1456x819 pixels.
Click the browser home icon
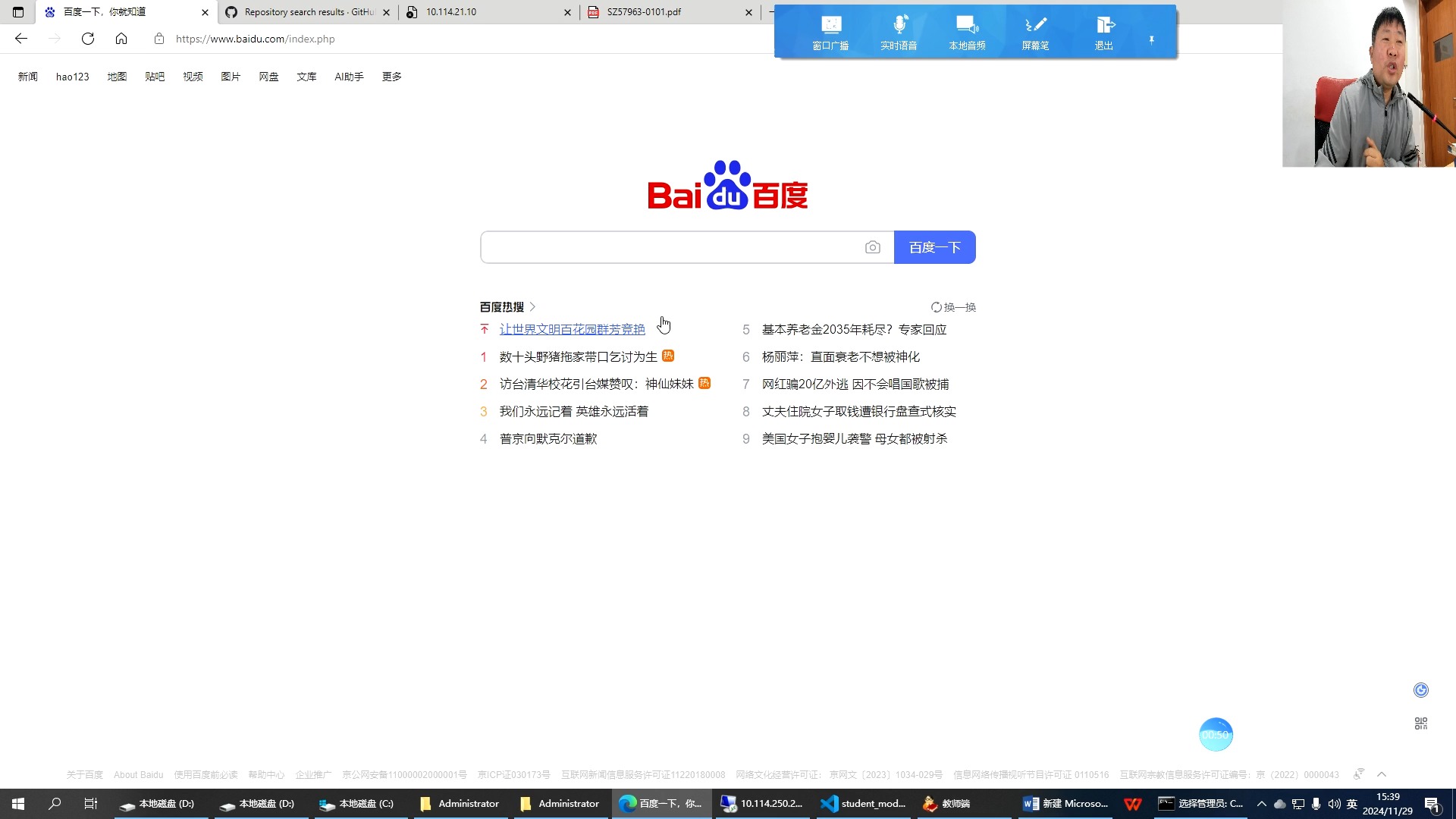pyautogui.click(x=121, y=39)
